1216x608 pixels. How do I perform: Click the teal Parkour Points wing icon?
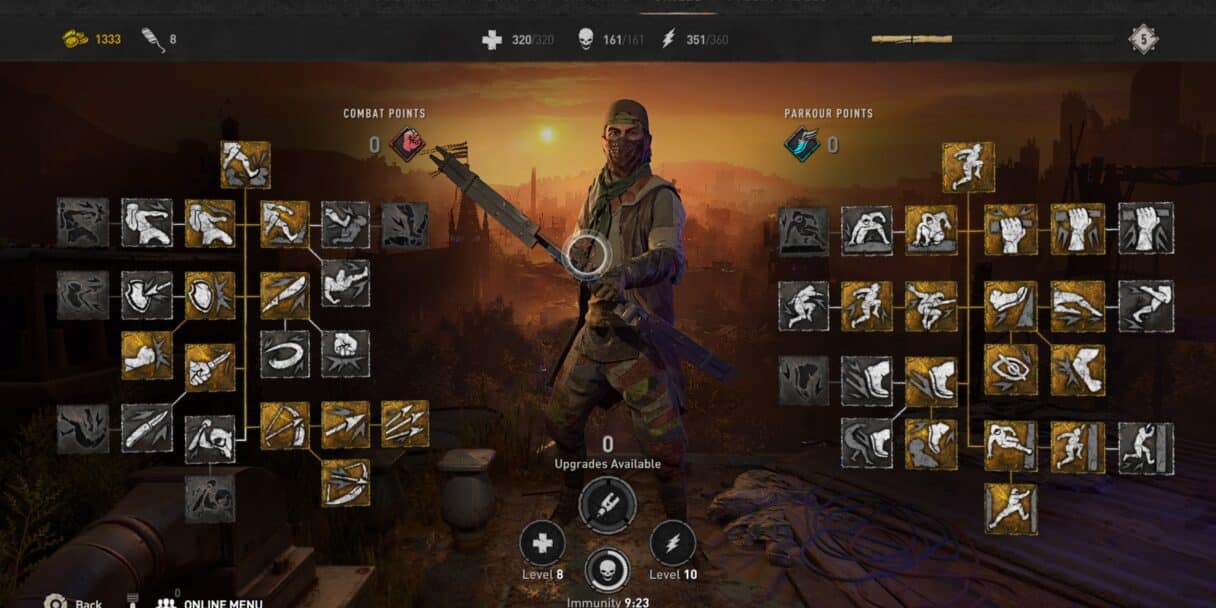[x=803, y=145]
